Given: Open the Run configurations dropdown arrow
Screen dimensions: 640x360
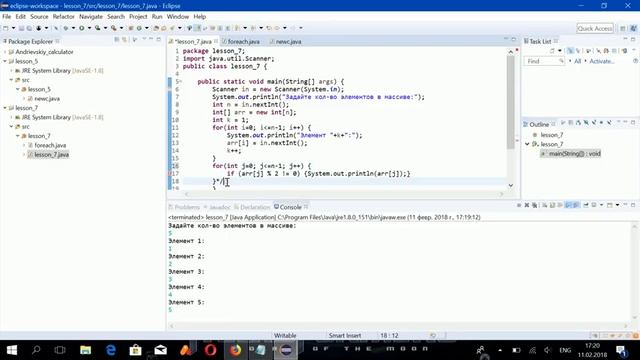Looking at the screenshot, I should [x=89, y=28].
